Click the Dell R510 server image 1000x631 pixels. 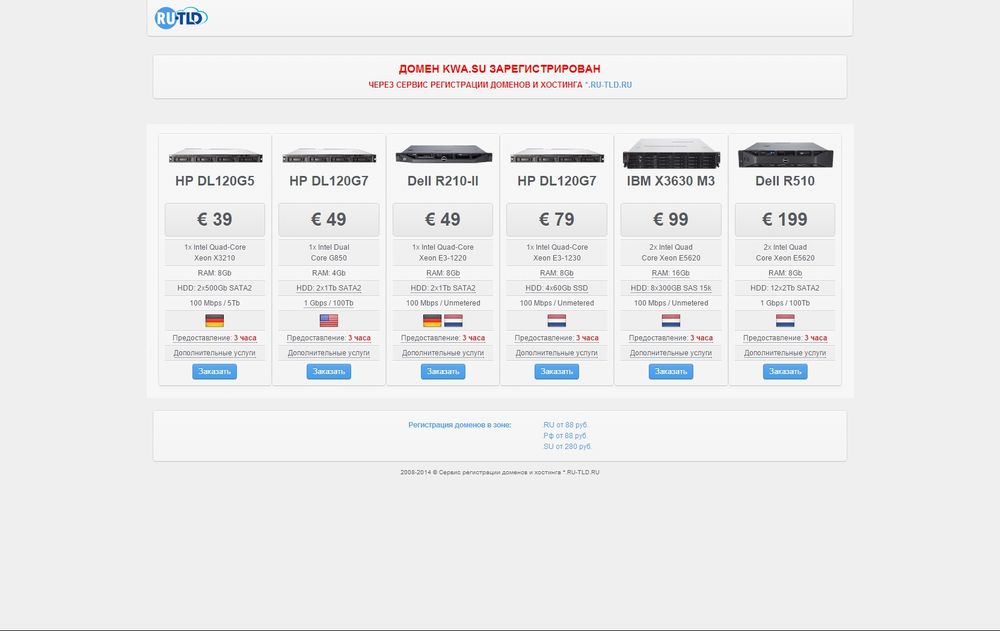pos(786,154)
